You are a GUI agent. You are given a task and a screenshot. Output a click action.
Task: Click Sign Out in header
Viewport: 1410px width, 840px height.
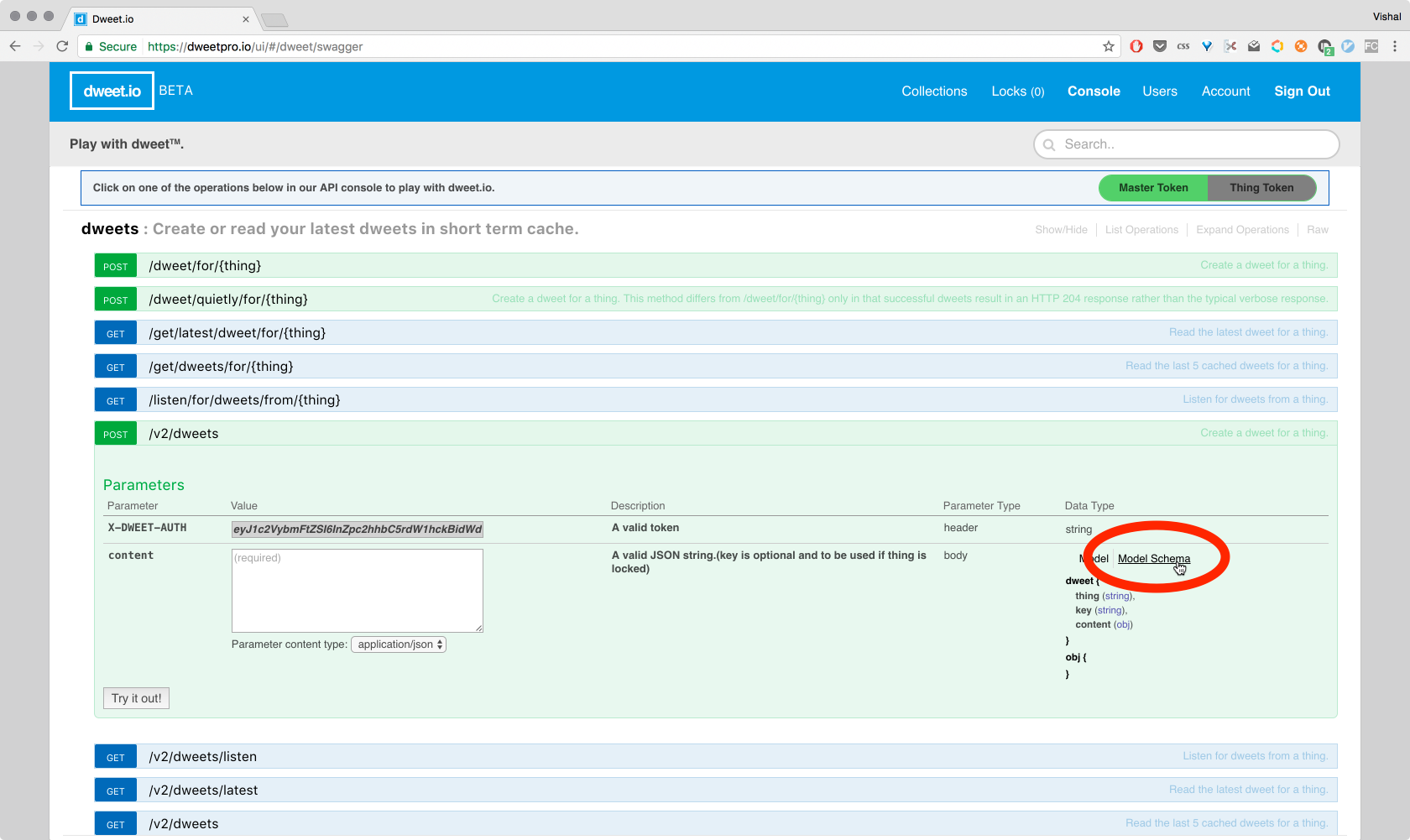1302,91
